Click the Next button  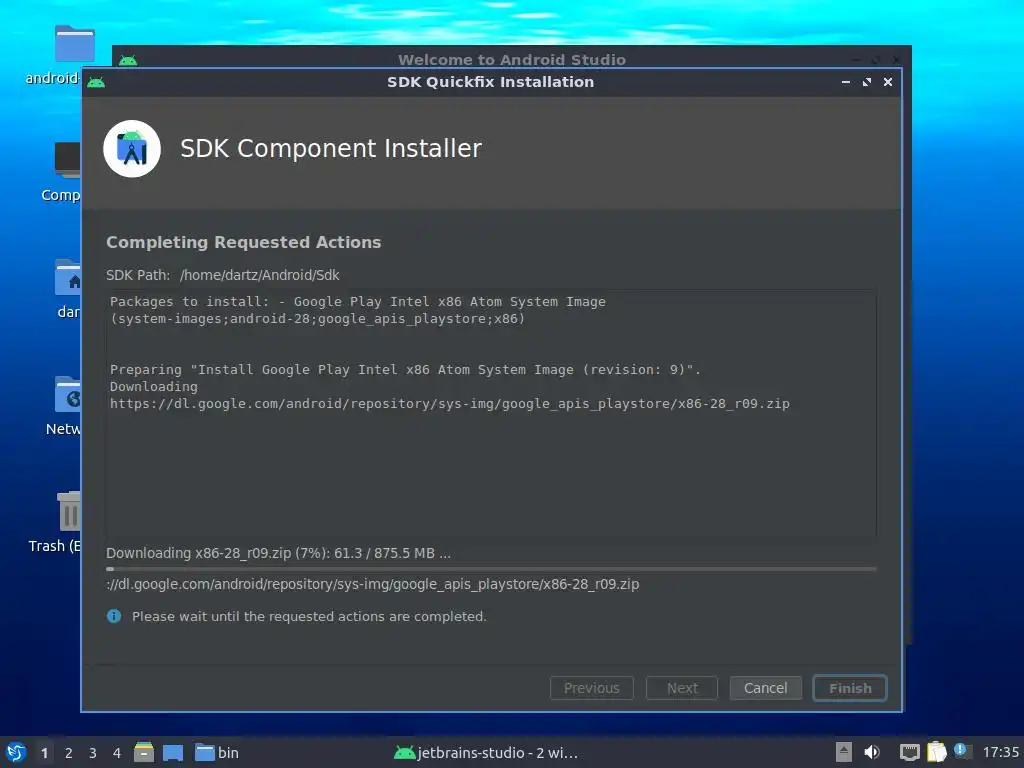click(682, 688)
